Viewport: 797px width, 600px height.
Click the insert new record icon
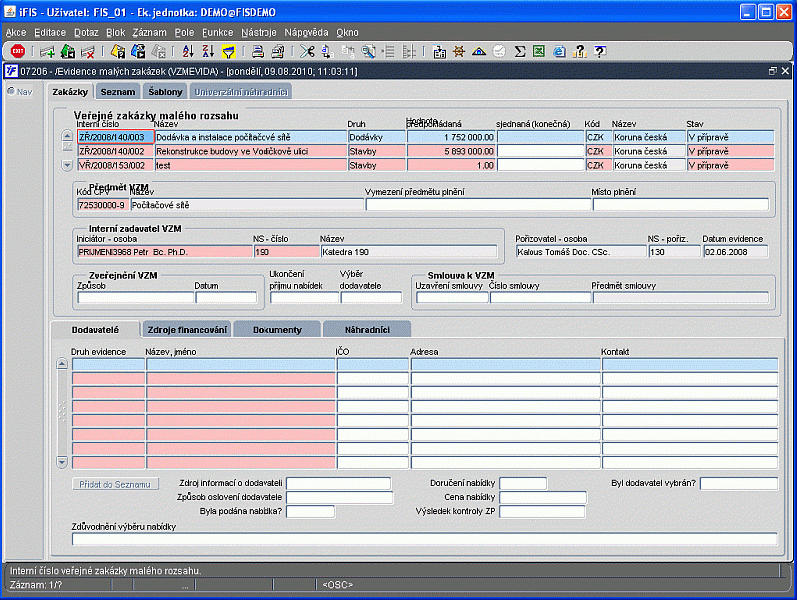point(48,51)
